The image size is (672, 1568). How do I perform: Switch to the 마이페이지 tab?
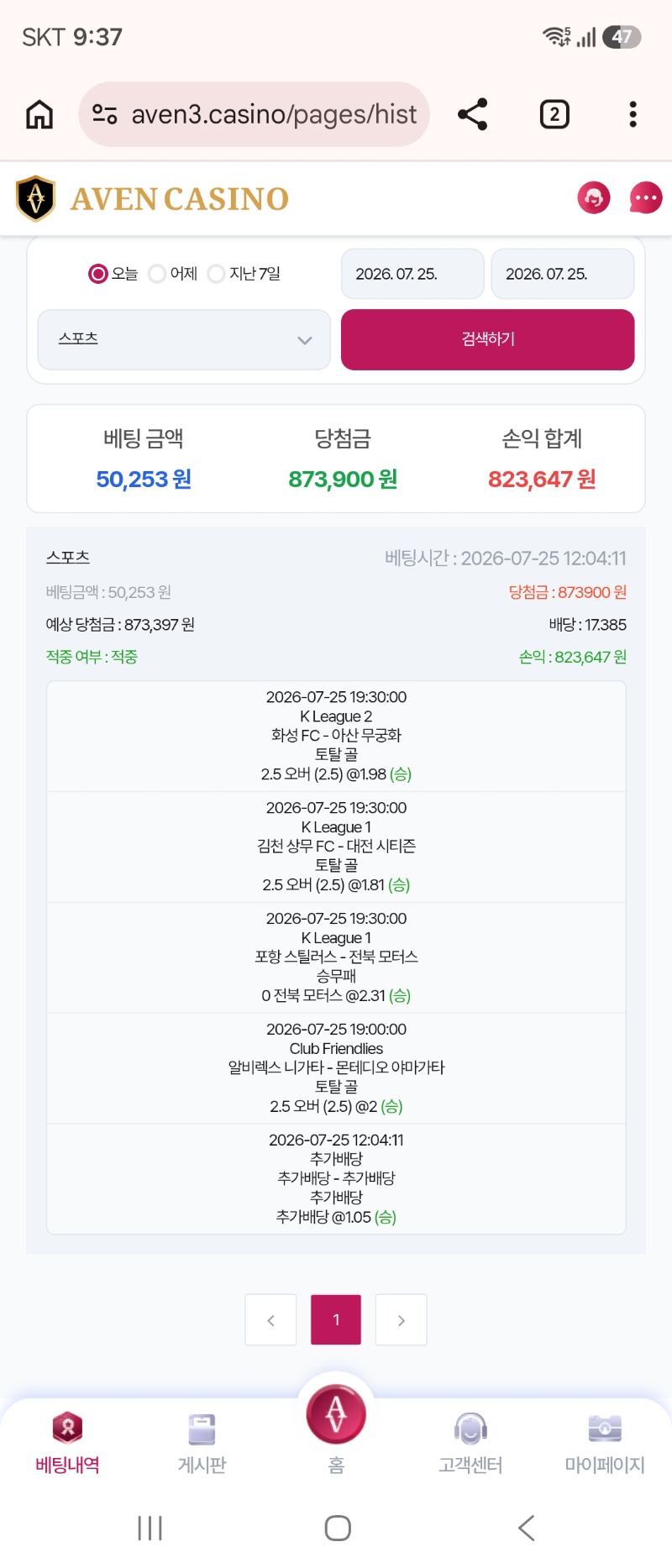605,1443
